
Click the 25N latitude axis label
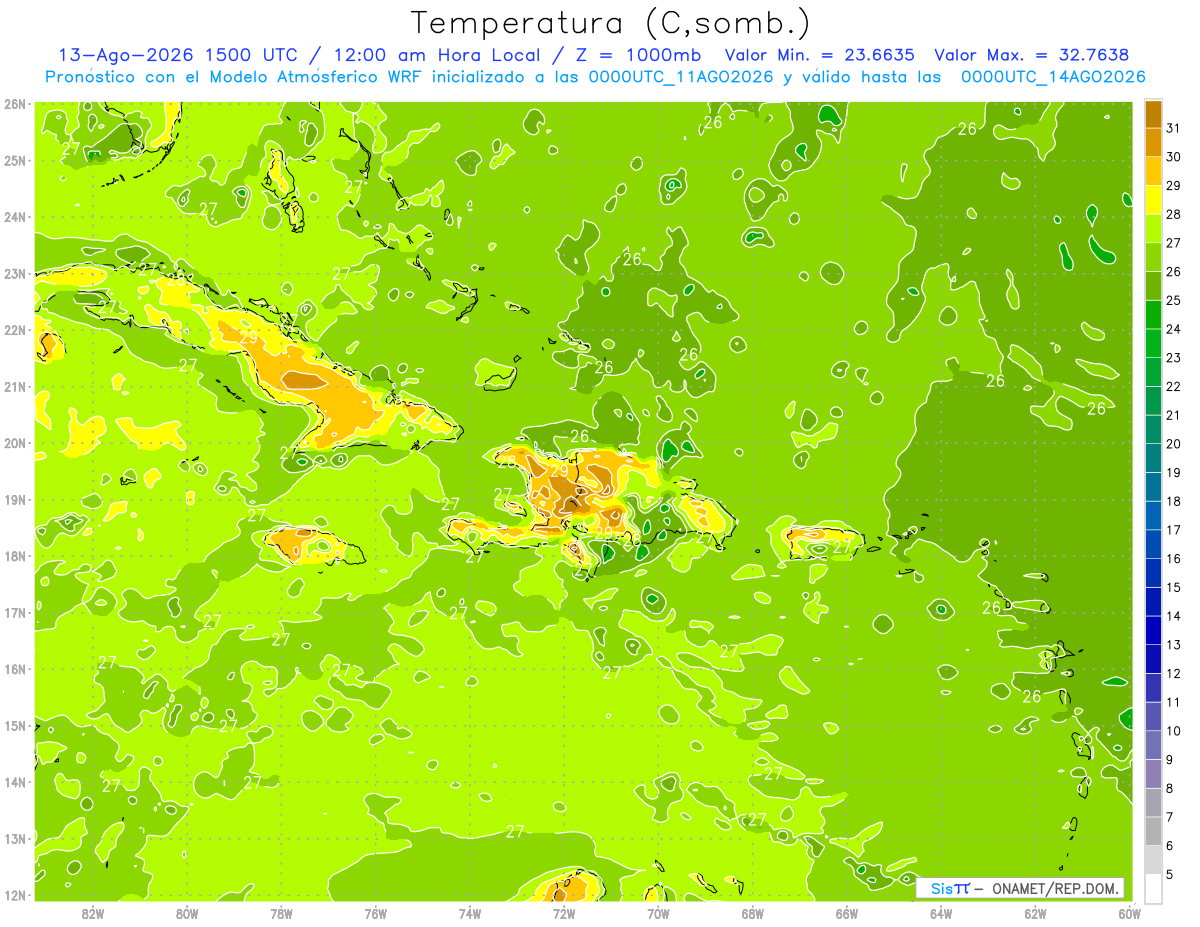coord(15,160)
